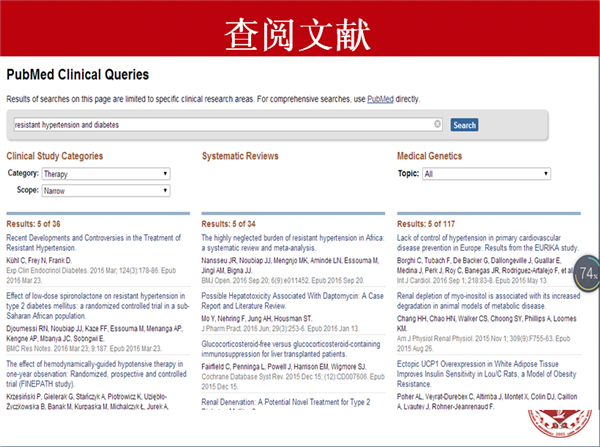Click citation 'Am J Physiol Renal Physiol. 2015 Nov 1'
This screenshot has width=600, height=447.
coord(483,344)
